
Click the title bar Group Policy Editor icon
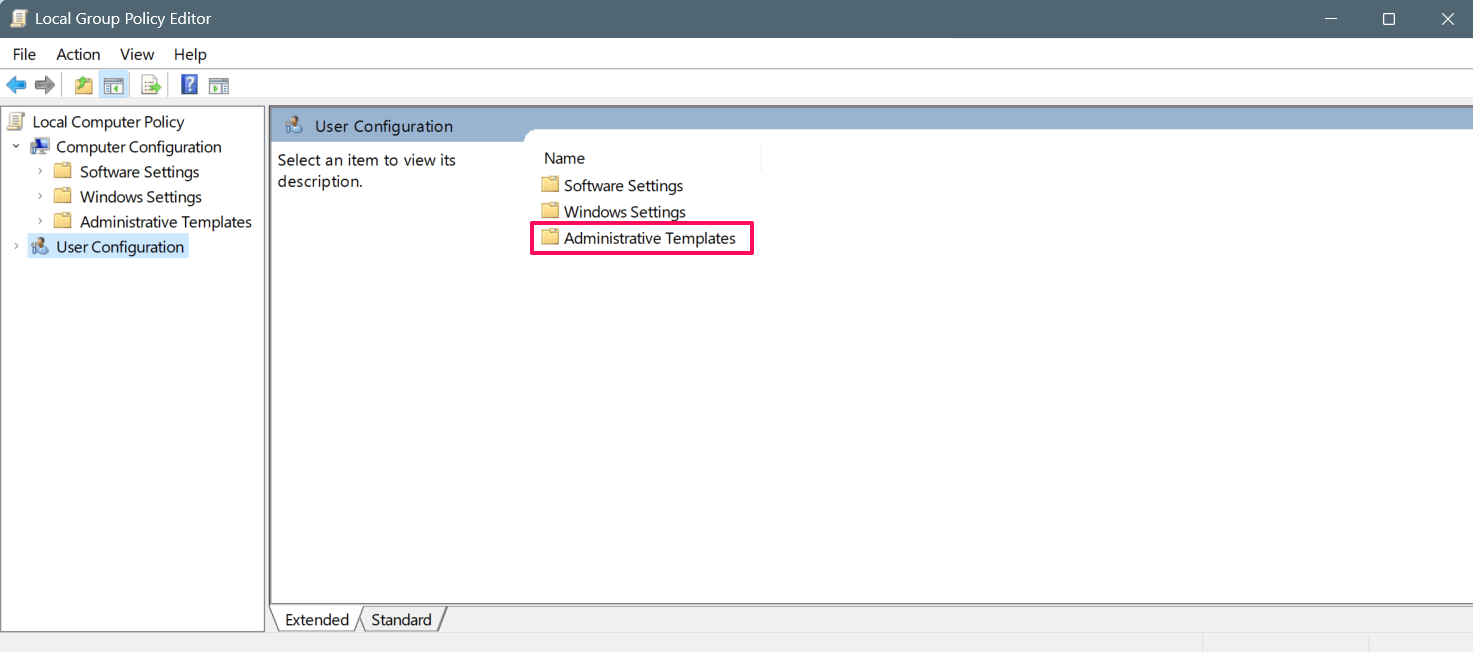(18, 19)
